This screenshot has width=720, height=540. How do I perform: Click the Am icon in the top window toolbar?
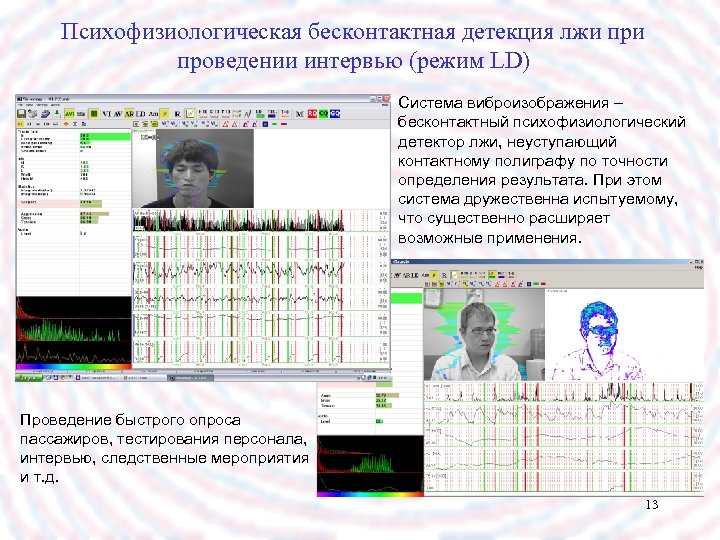153,114
